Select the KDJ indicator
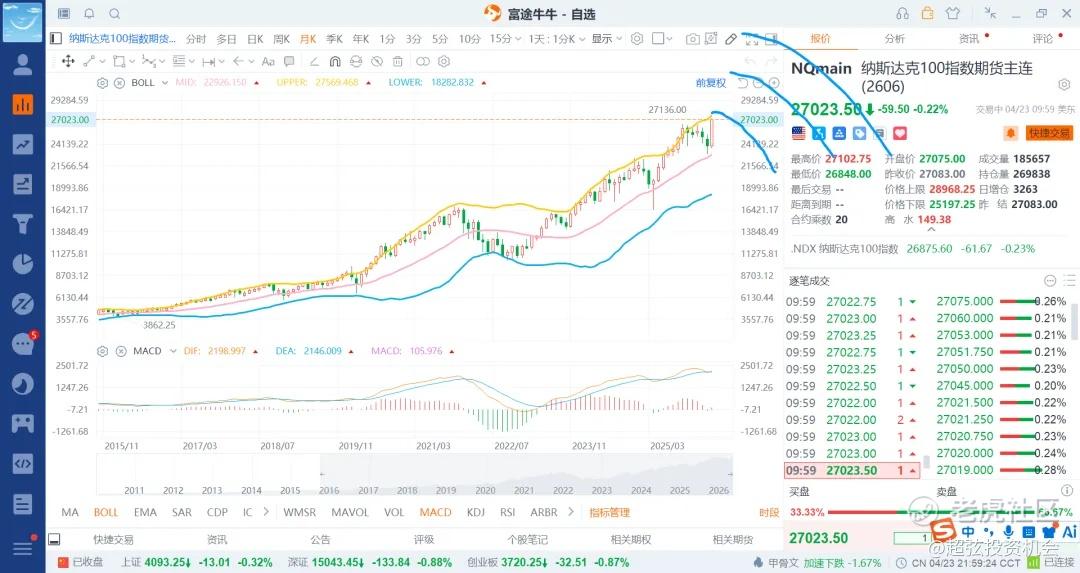The height and width of the screenshot is (573, 1080). tap(476, 512)
